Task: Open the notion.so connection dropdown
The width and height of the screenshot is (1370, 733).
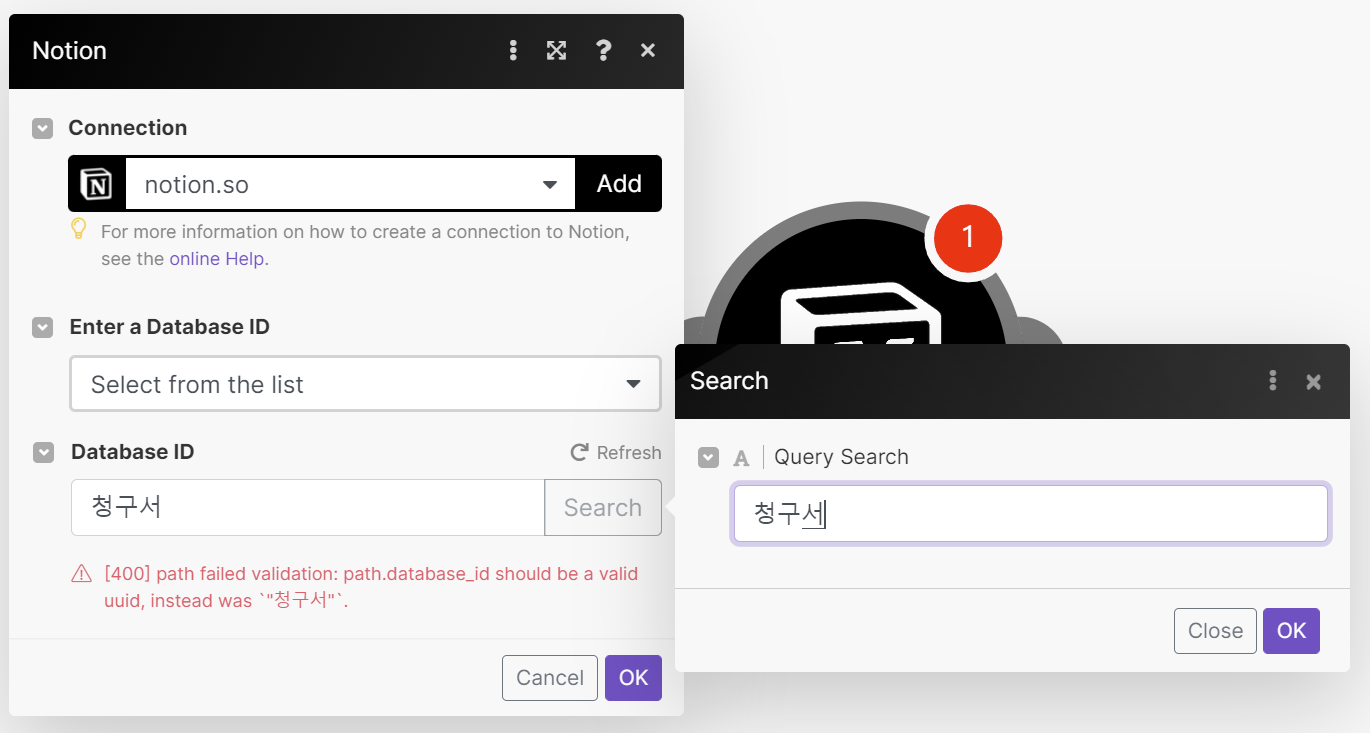Action: (x=350, y=184)
